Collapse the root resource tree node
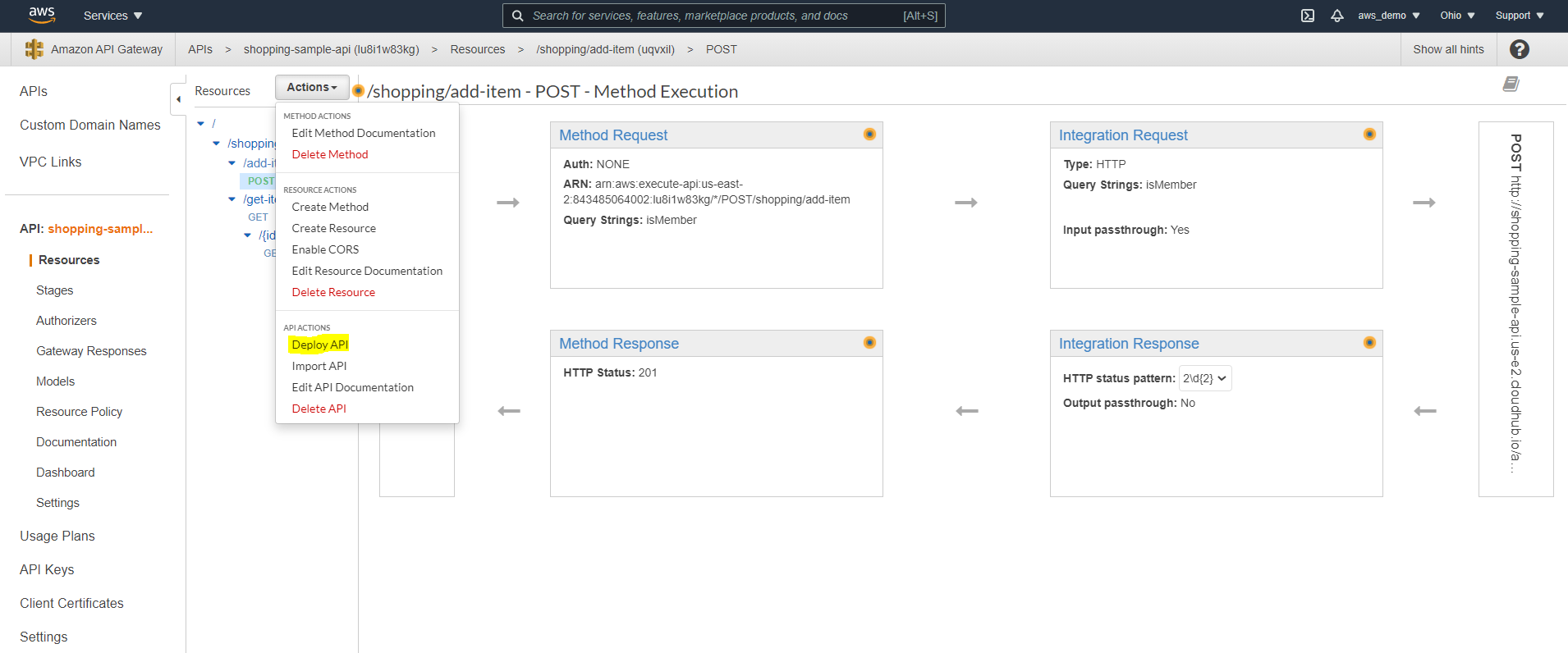The width and height of the screenshot is (1568, 653). point(200,124)
